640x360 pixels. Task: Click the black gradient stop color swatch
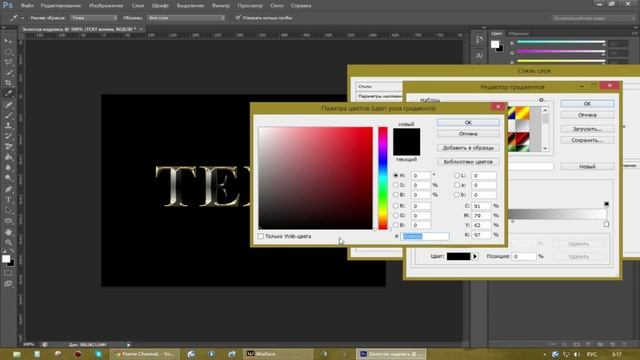tap(458, 256)
